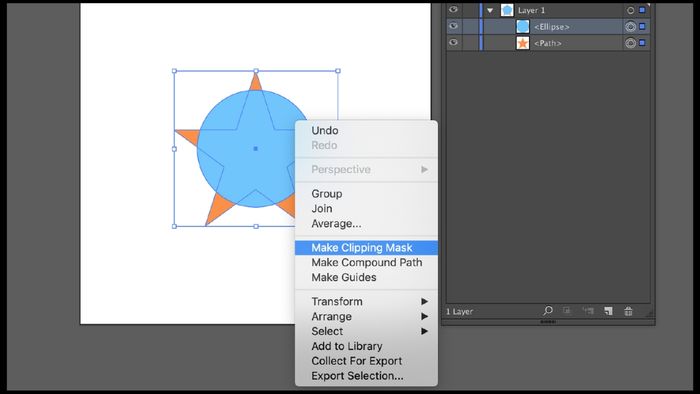This screenshot has height=394, width=700.
Task: Open the Select submenu
Action: point(366,331)
